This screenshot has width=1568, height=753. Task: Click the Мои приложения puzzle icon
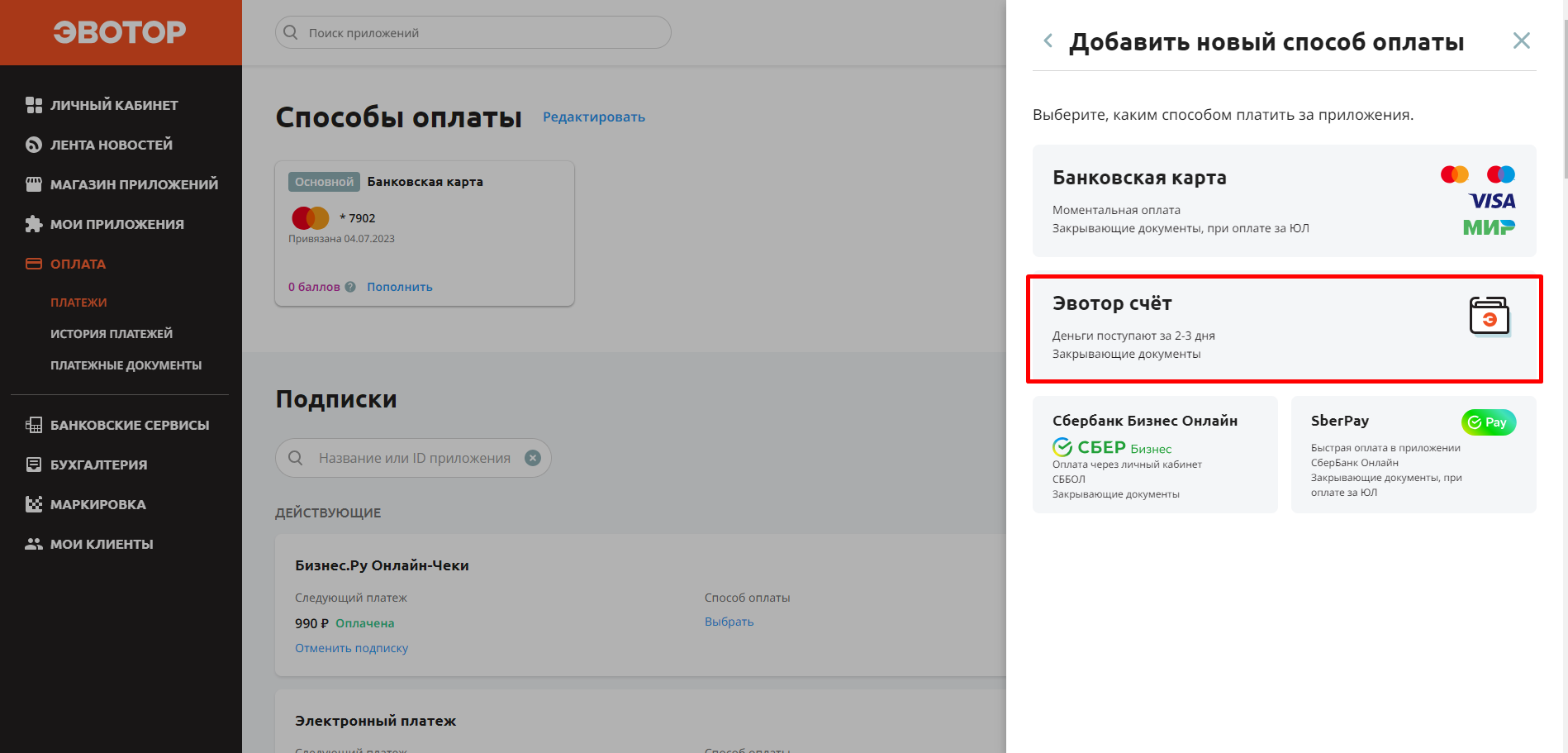[x=34, y=224]
